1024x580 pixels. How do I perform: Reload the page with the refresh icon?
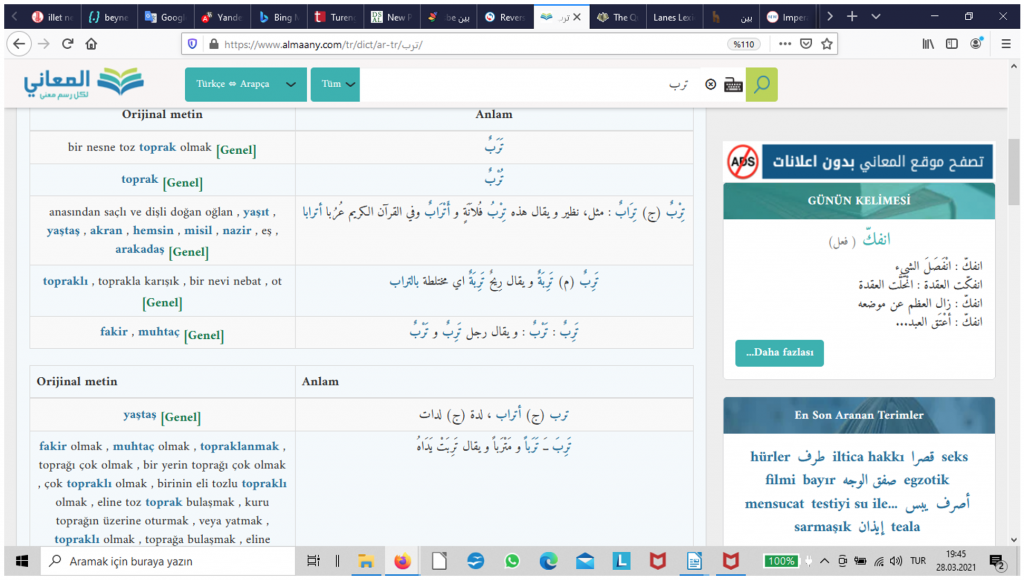[67, 44]
